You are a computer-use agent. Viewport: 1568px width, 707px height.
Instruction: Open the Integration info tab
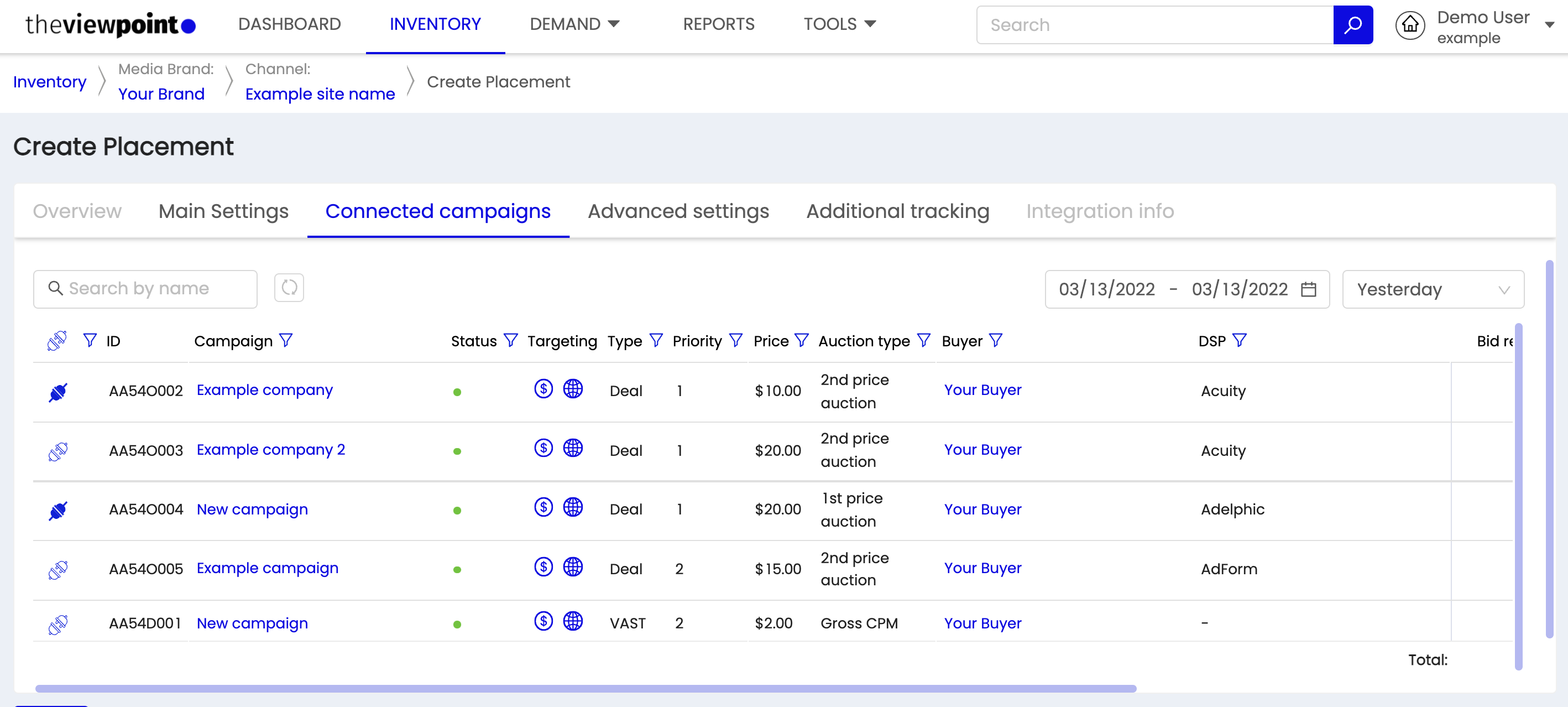[1099, 211]
